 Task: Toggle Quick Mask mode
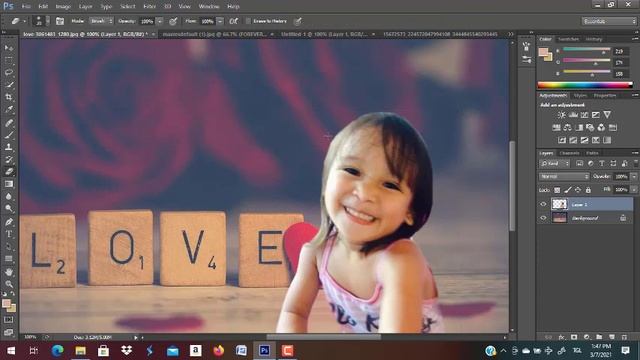(x=9, y=320)
